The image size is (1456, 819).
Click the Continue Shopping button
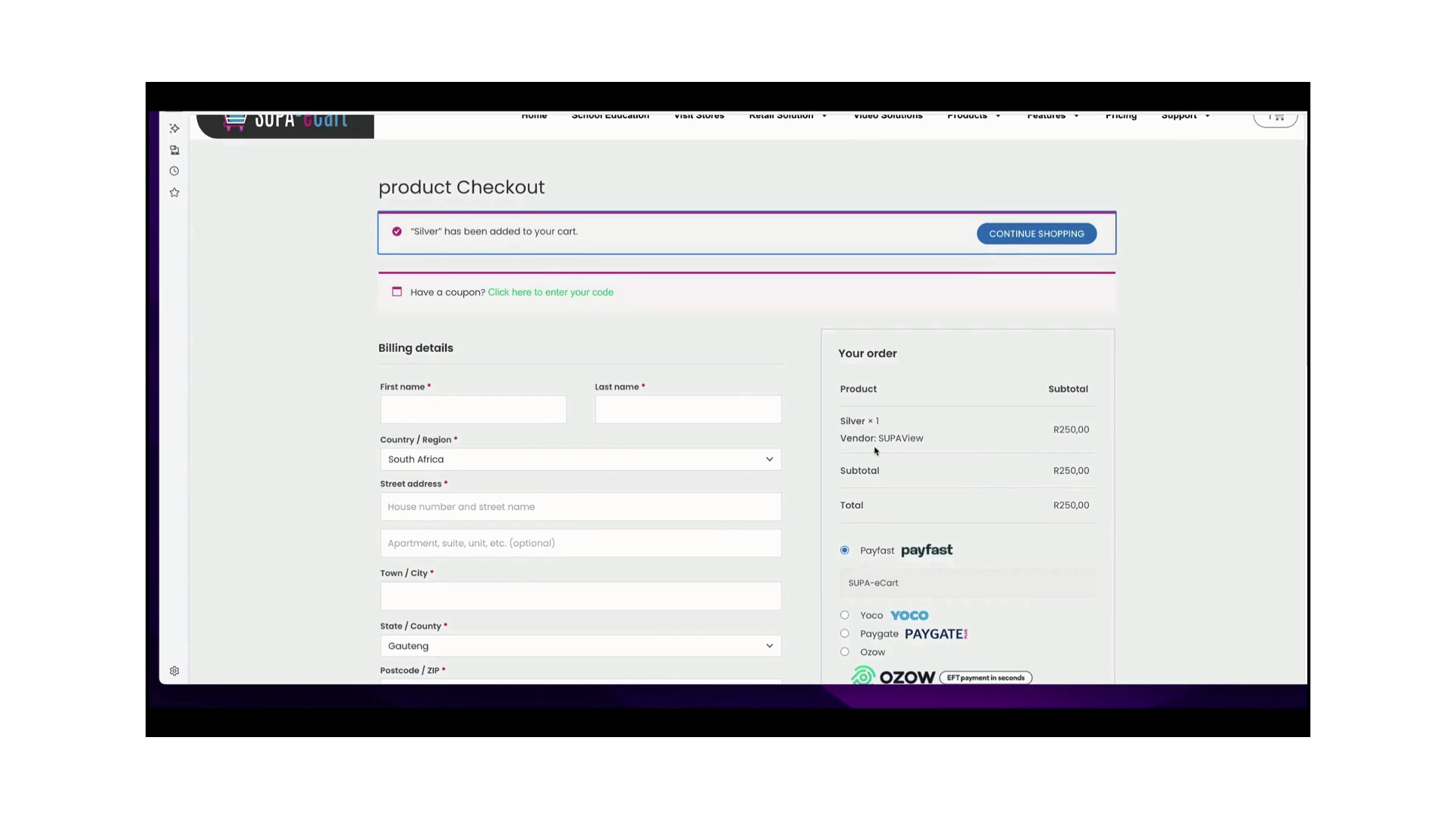pos(1036,234)
